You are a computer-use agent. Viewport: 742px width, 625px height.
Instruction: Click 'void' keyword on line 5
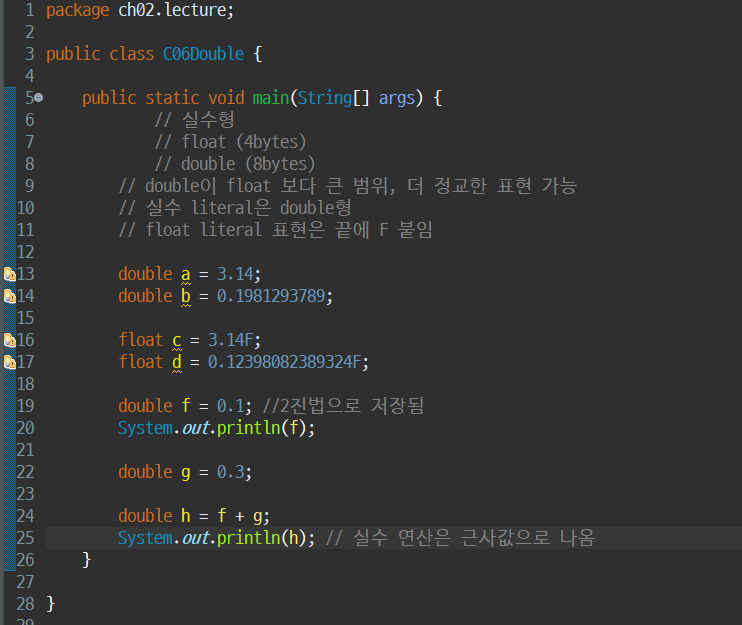click(226, 98)
